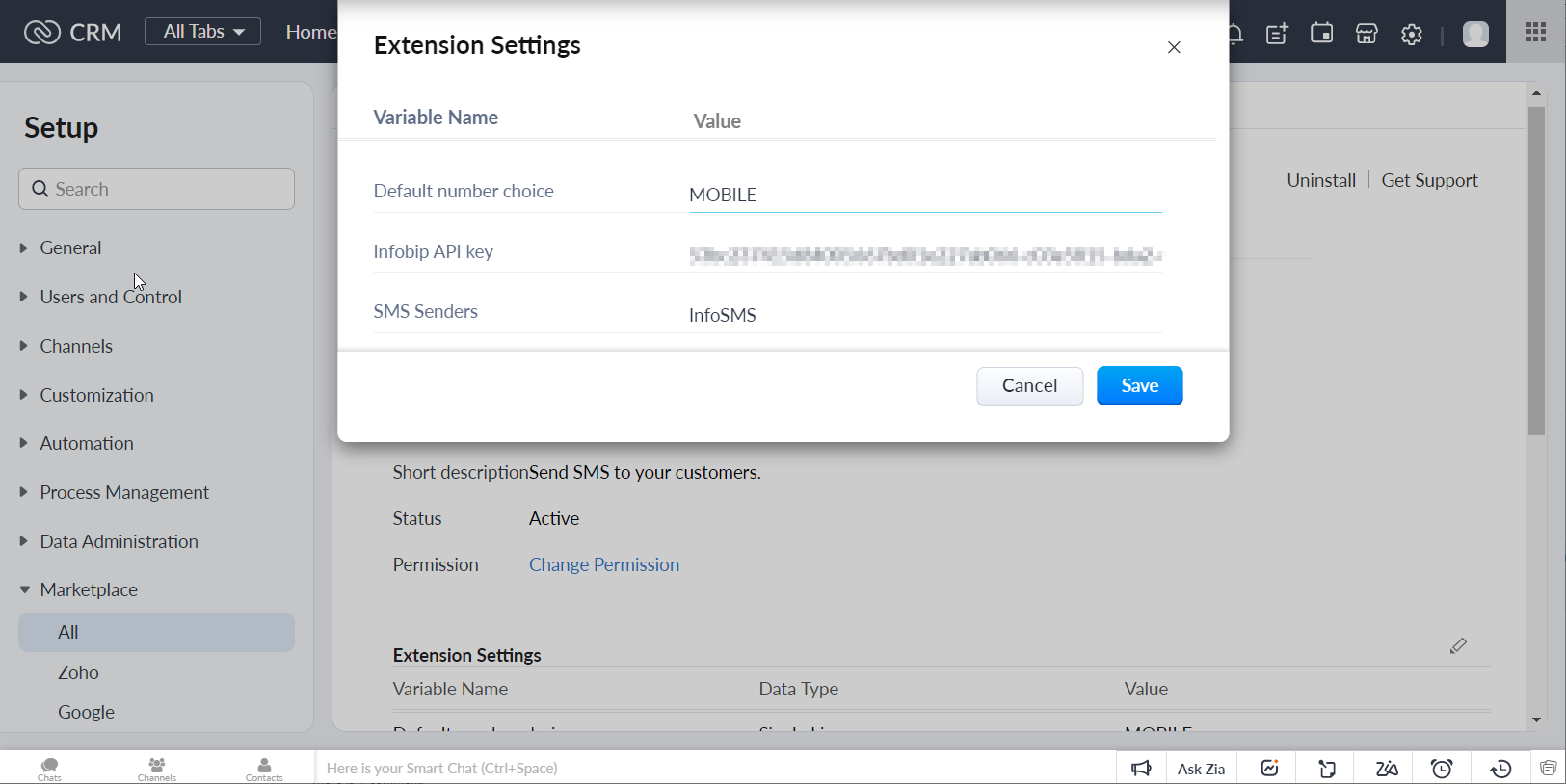This screenshot has width=1566, height=784.
Task: Collapse the Marketplace section
Action: (89, 589)
